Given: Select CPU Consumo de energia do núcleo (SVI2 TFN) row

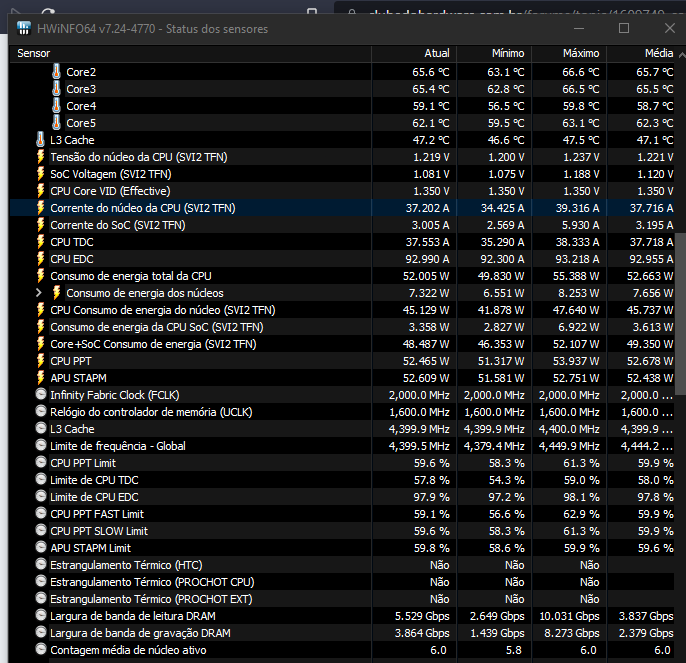Looking at the screenshot, I should (343, 310).
